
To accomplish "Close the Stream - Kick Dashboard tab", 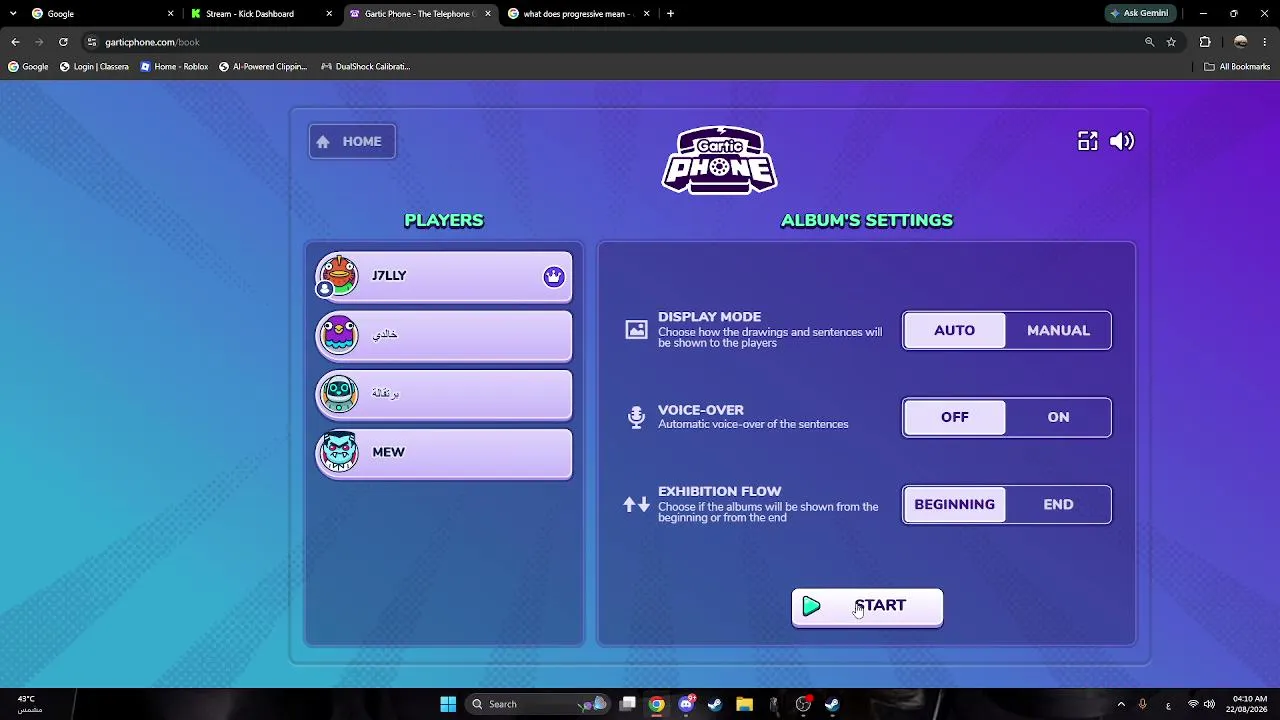I will click(329, 14).
